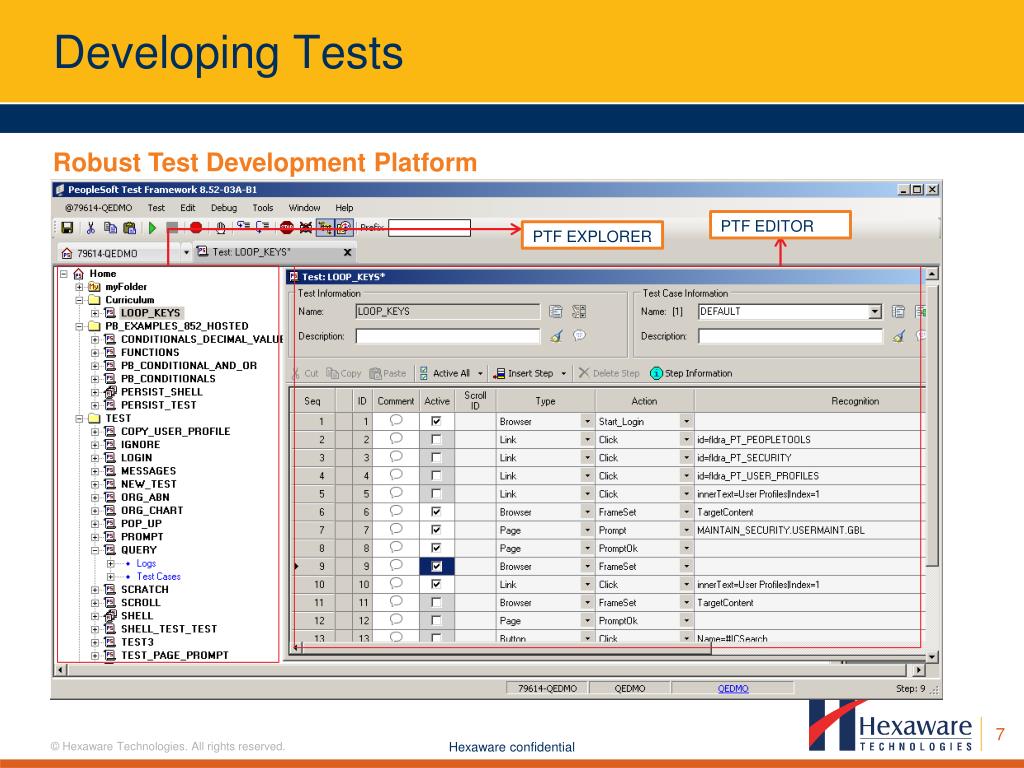Check Active checkbox for step 5
1024x768 pixels.
[436, 494]
